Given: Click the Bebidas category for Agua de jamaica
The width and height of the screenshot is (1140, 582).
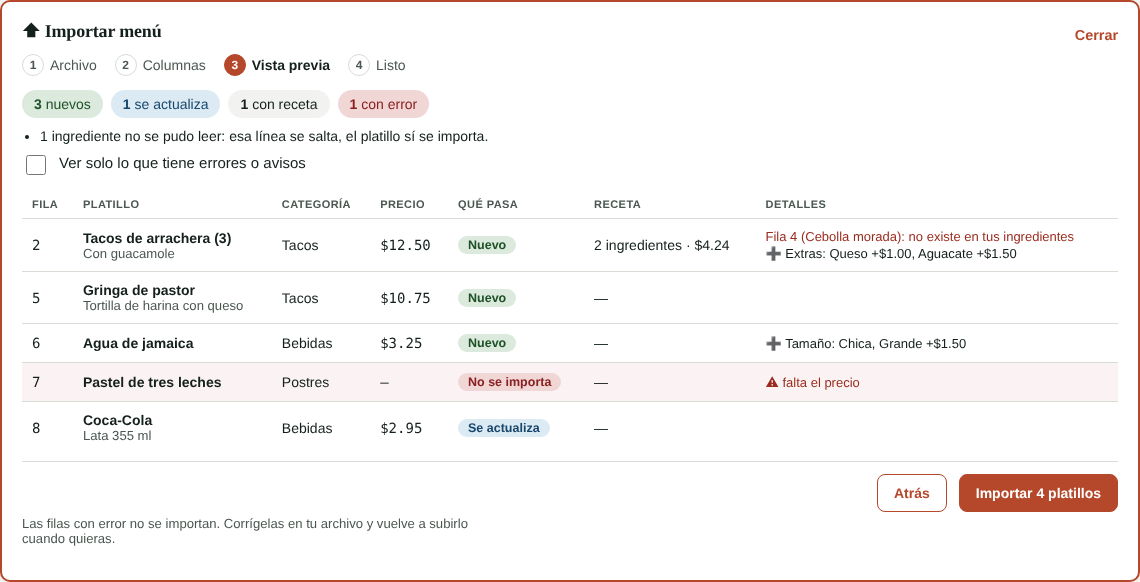Looking at the screenshot, I should (307, 344).
